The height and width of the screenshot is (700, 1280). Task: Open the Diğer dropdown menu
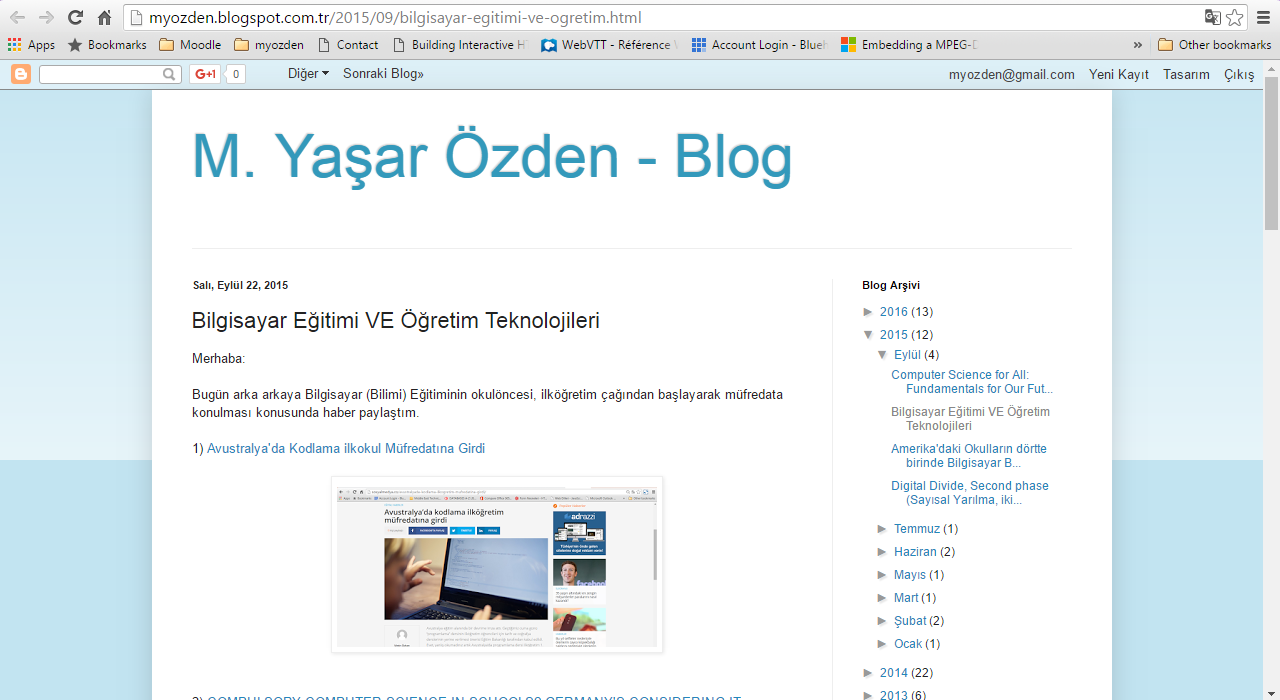click(x=308, y=74)
